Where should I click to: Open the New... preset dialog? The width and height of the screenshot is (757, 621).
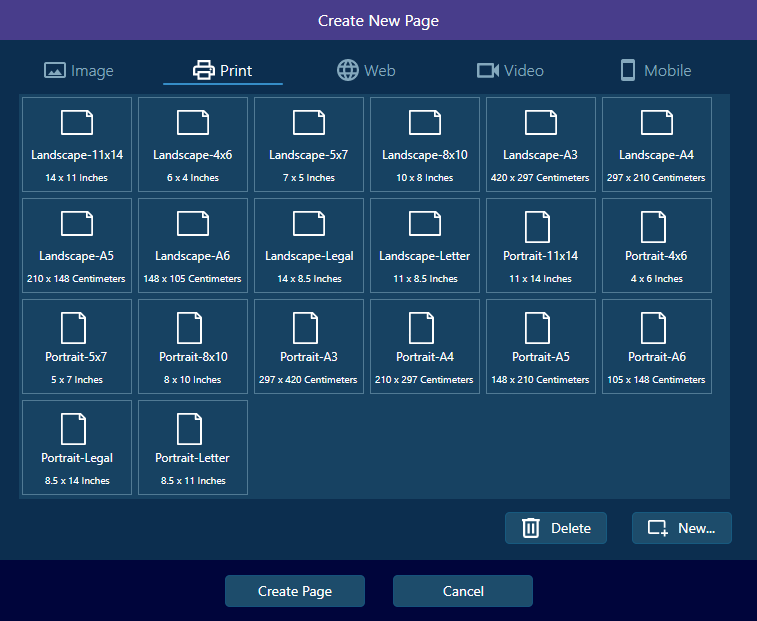(682, 528)
